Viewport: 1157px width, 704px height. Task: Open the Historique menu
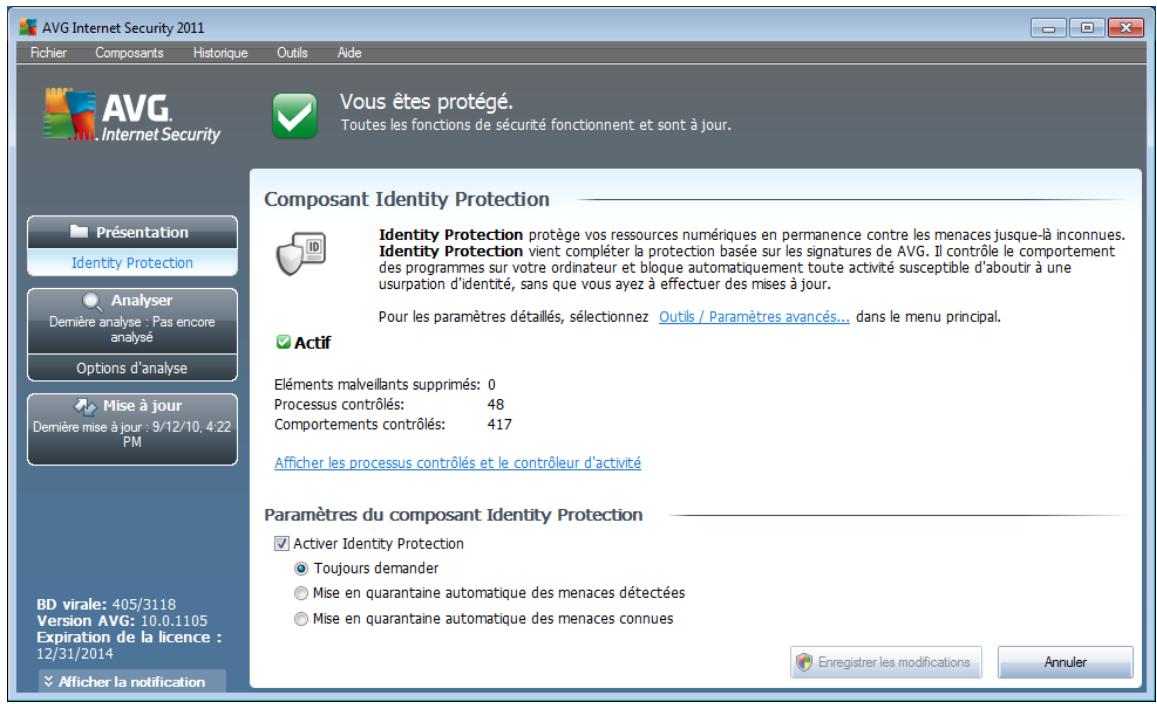tap(221, 52)
